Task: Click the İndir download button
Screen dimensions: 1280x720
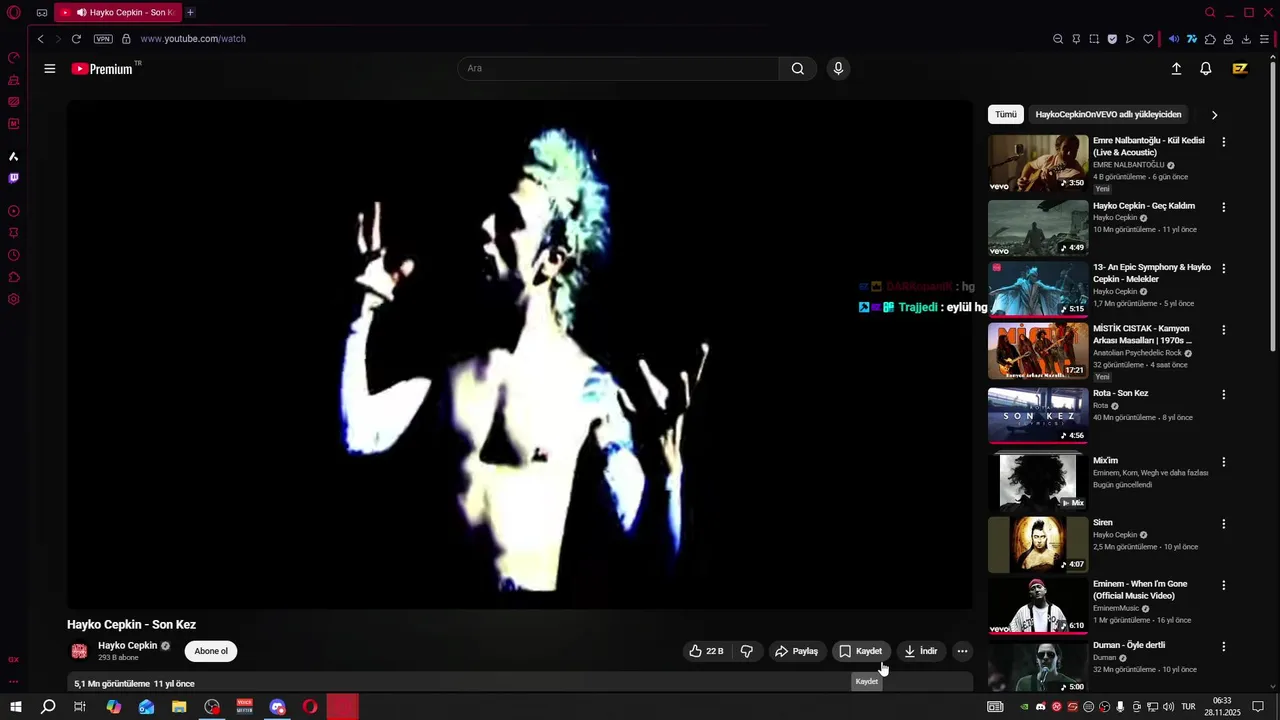Action: click(920, 651)
